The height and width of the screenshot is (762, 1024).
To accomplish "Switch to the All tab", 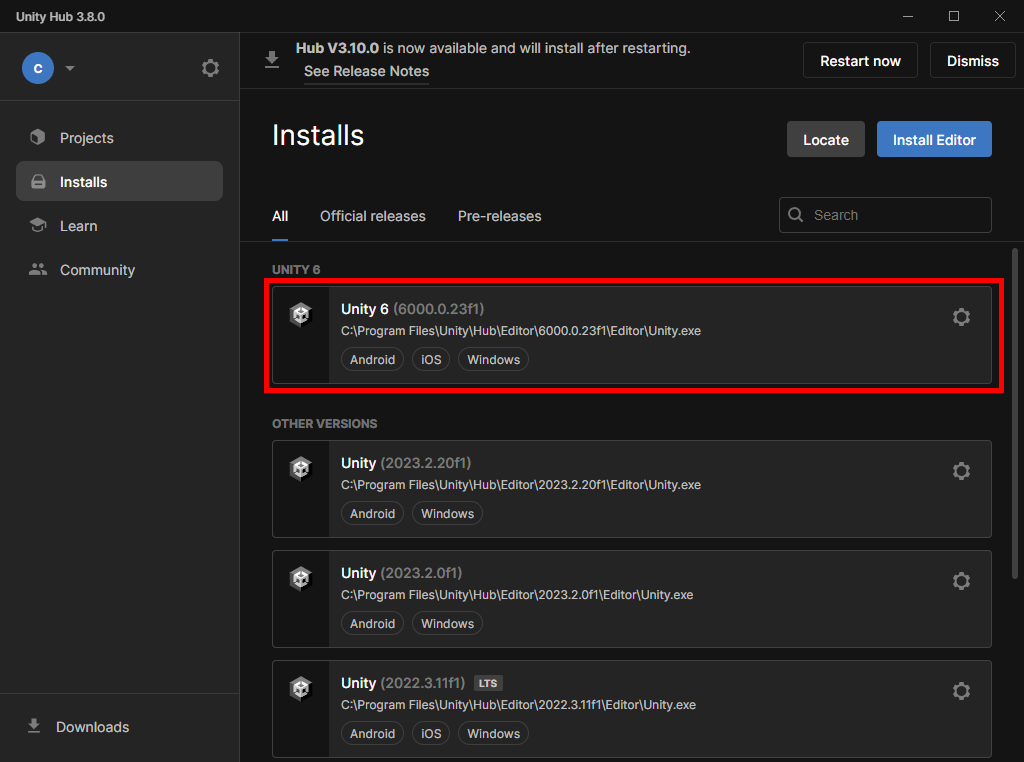I will (280, 216).
